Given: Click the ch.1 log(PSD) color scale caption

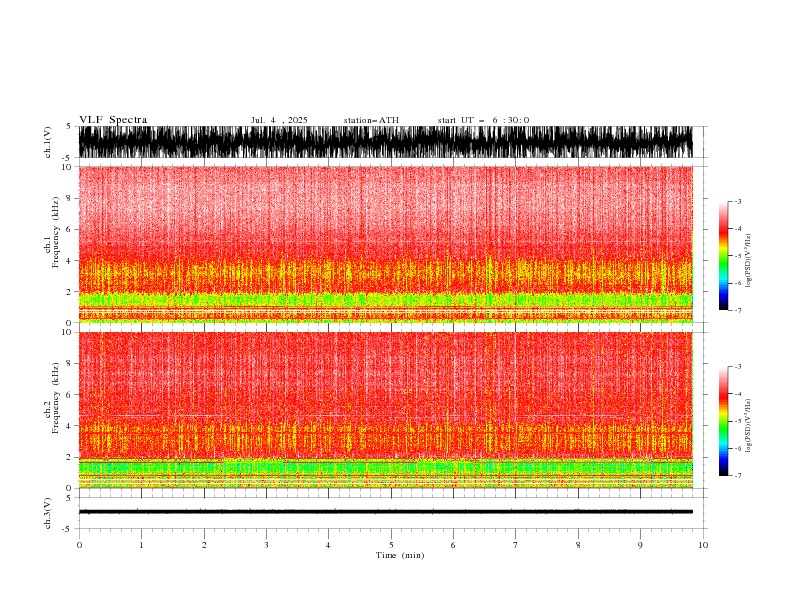Looking at the screenshot, I should [748, 261].
